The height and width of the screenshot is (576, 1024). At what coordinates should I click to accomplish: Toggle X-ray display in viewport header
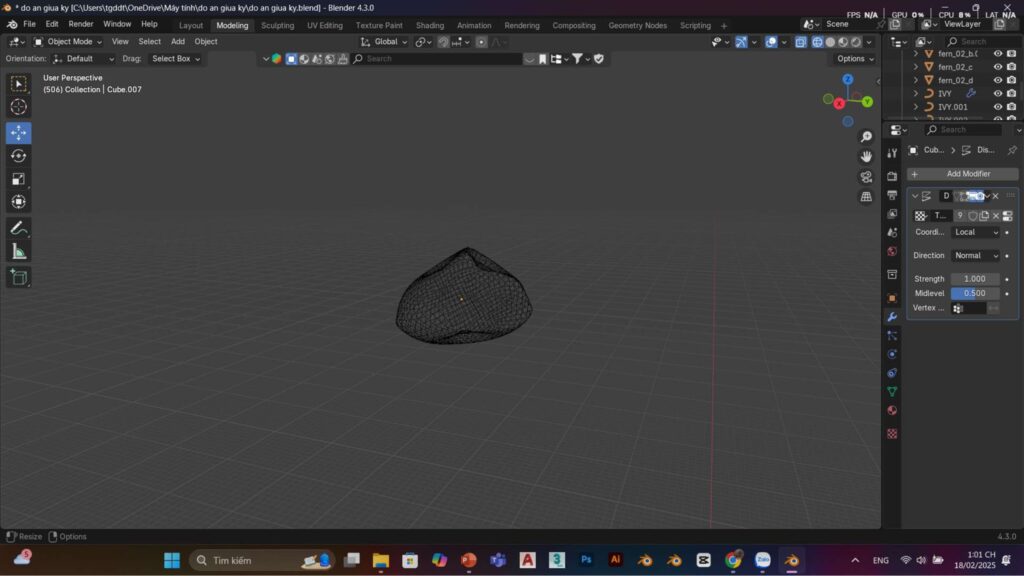click(801, 42)
